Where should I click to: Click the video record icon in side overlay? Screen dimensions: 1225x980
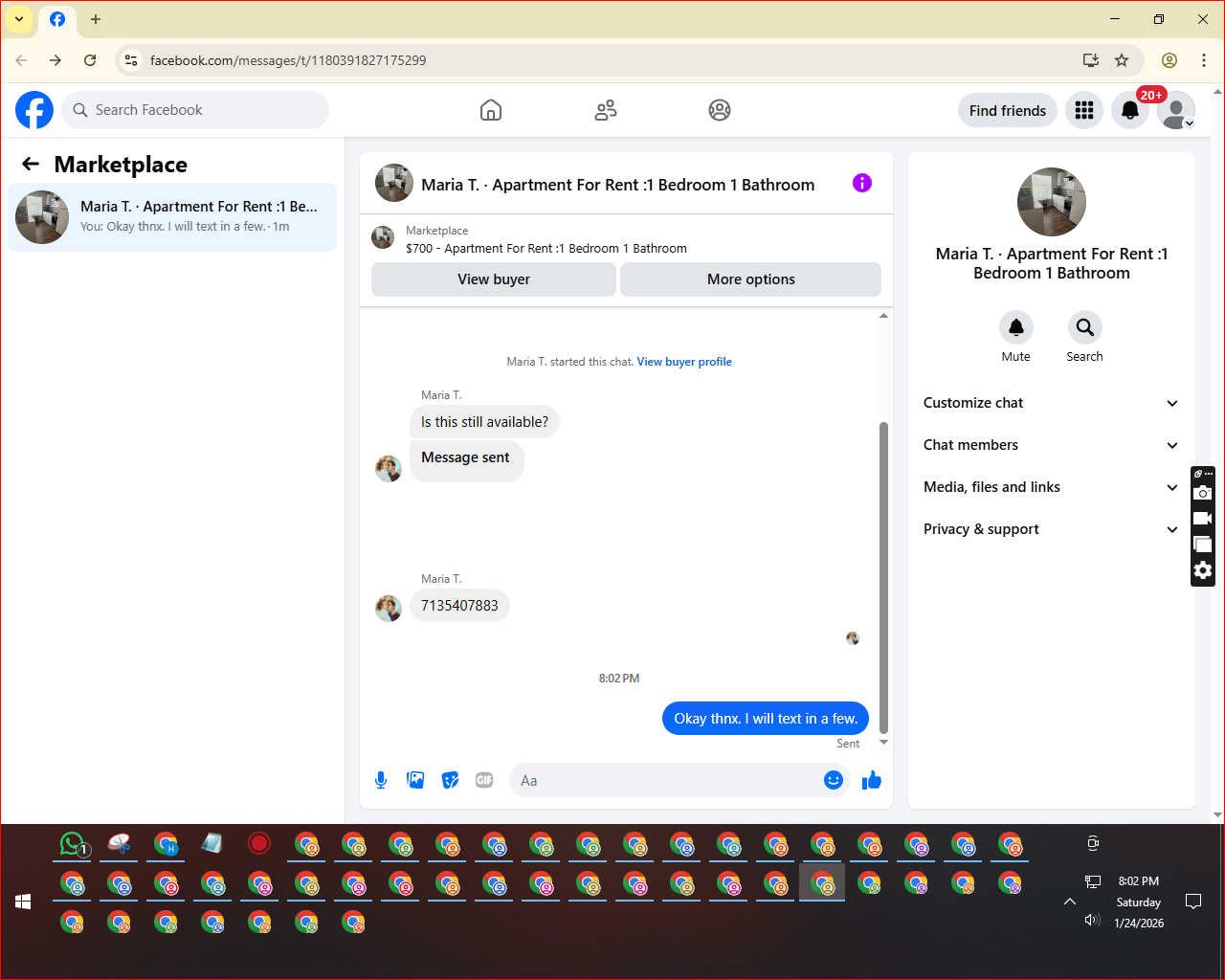pos(1203,519)
